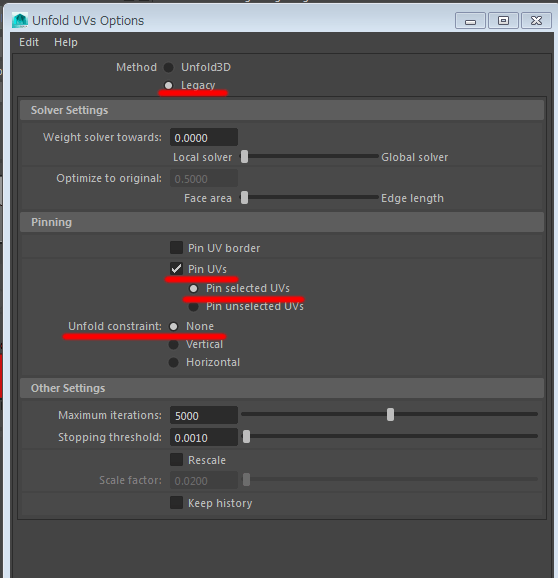Uncheck the Pin UVs checkbox
558x578 pixels.
[x=176, y=269]
